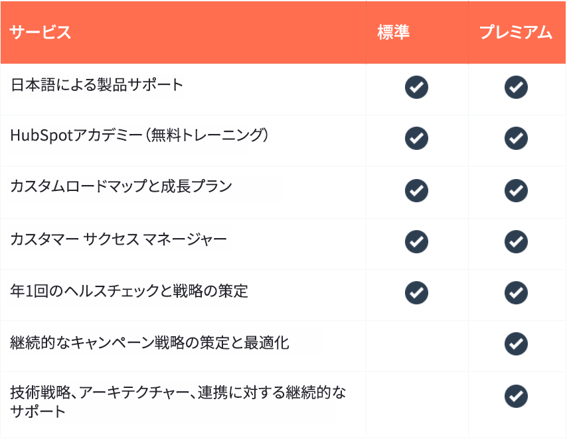The image size is (567, 439).
Task: Click the 年1回のヘルスチェックと戦略の策定 label
Action: tap(129, 291)
